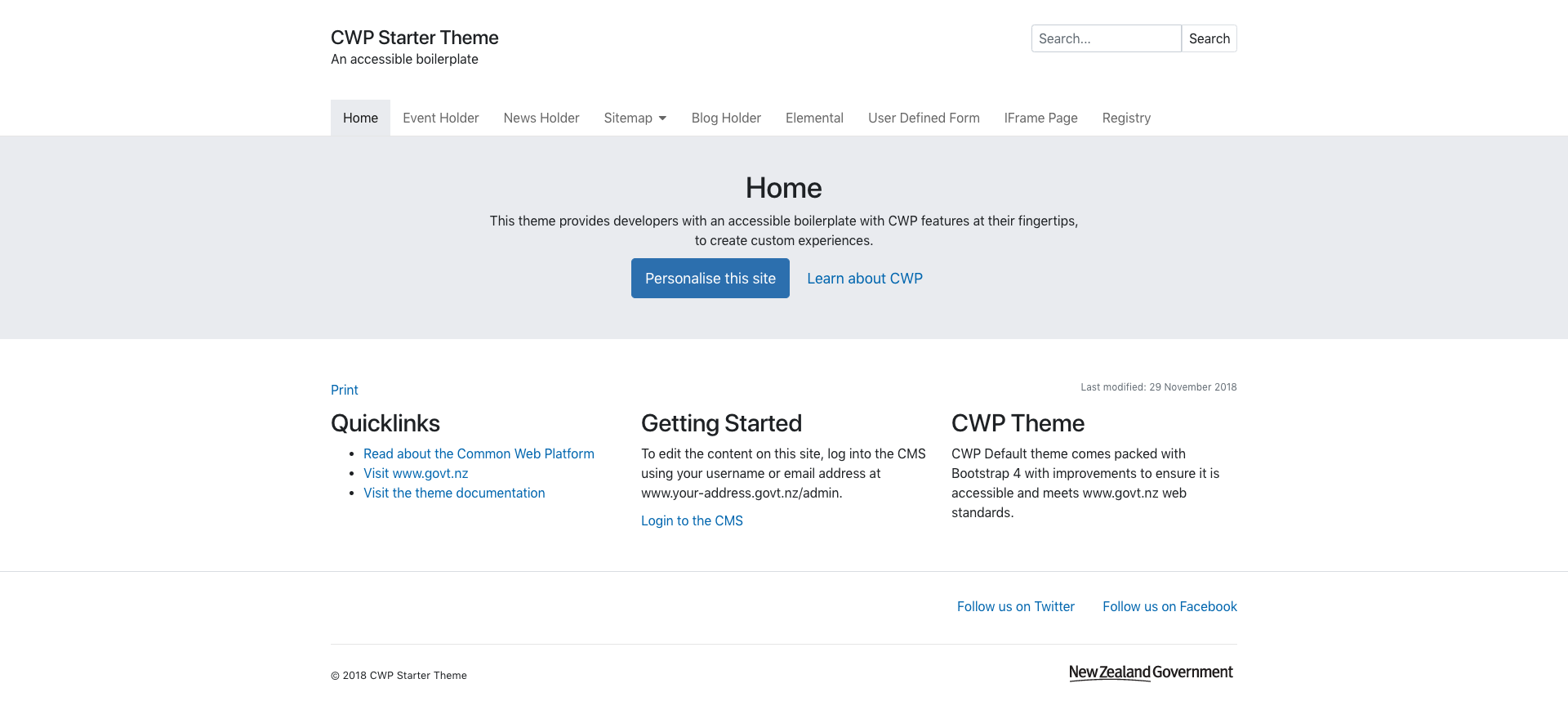Viewport: 1568px width, 719px height.
Task: Click the Search button
Action: (x=1209, y=38)
